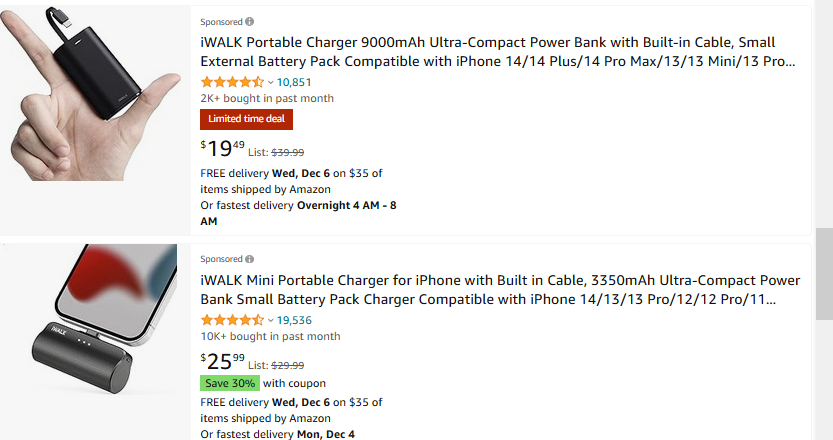Click the star rating of iWALK Mini Charger
This screenshot has height=440, width=833.
[x=232, y=320]
